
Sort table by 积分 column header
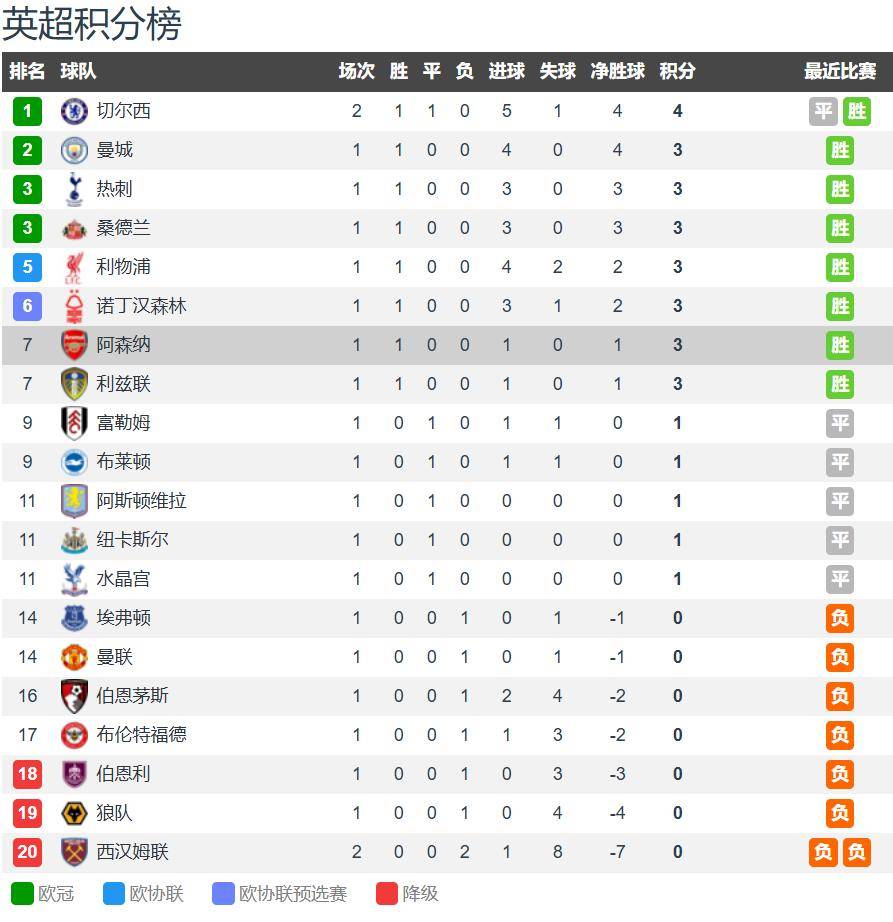[677, 72]
